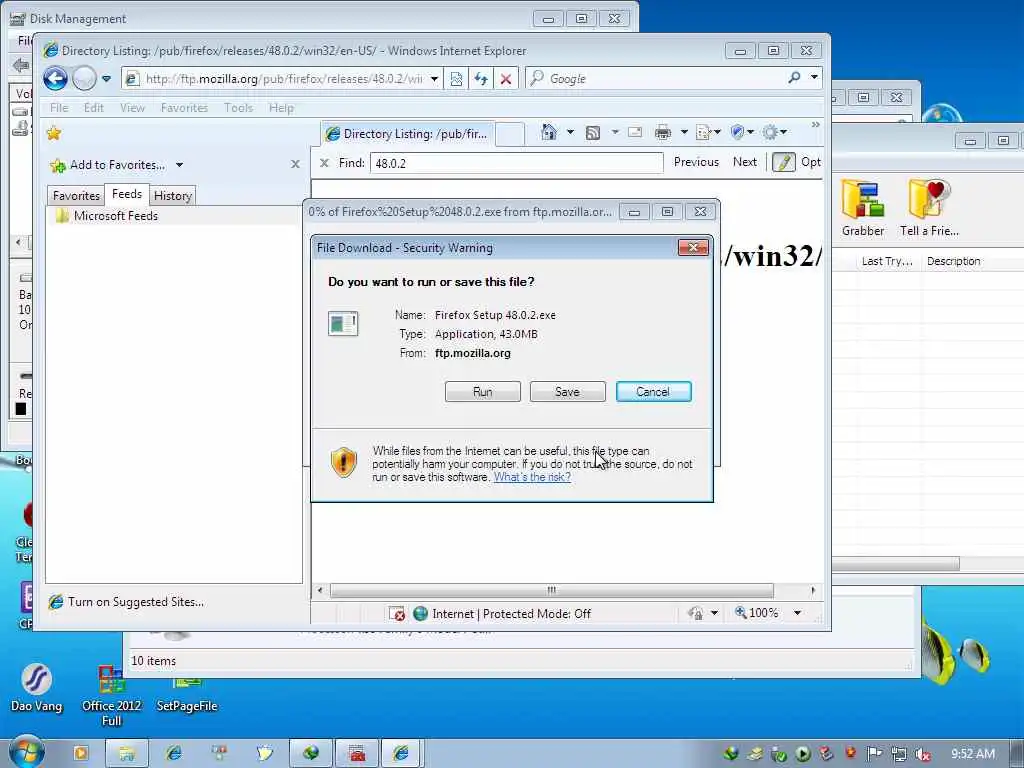Click the horizontal scrollbar in IE page
The height and width of the screenshot is (768, 1024).
(552, 590)
